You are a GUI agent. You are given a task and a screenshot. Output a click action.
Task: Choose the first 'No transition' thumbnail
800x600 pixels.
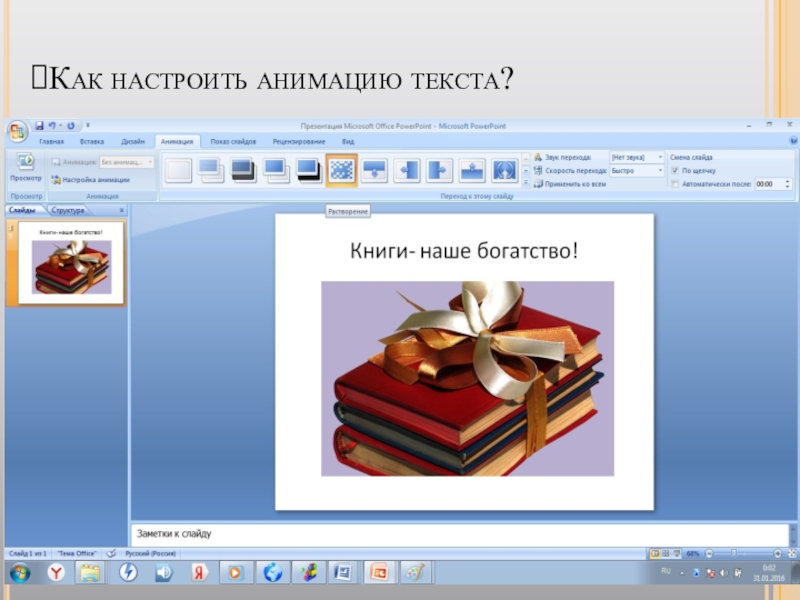point(178,170)
